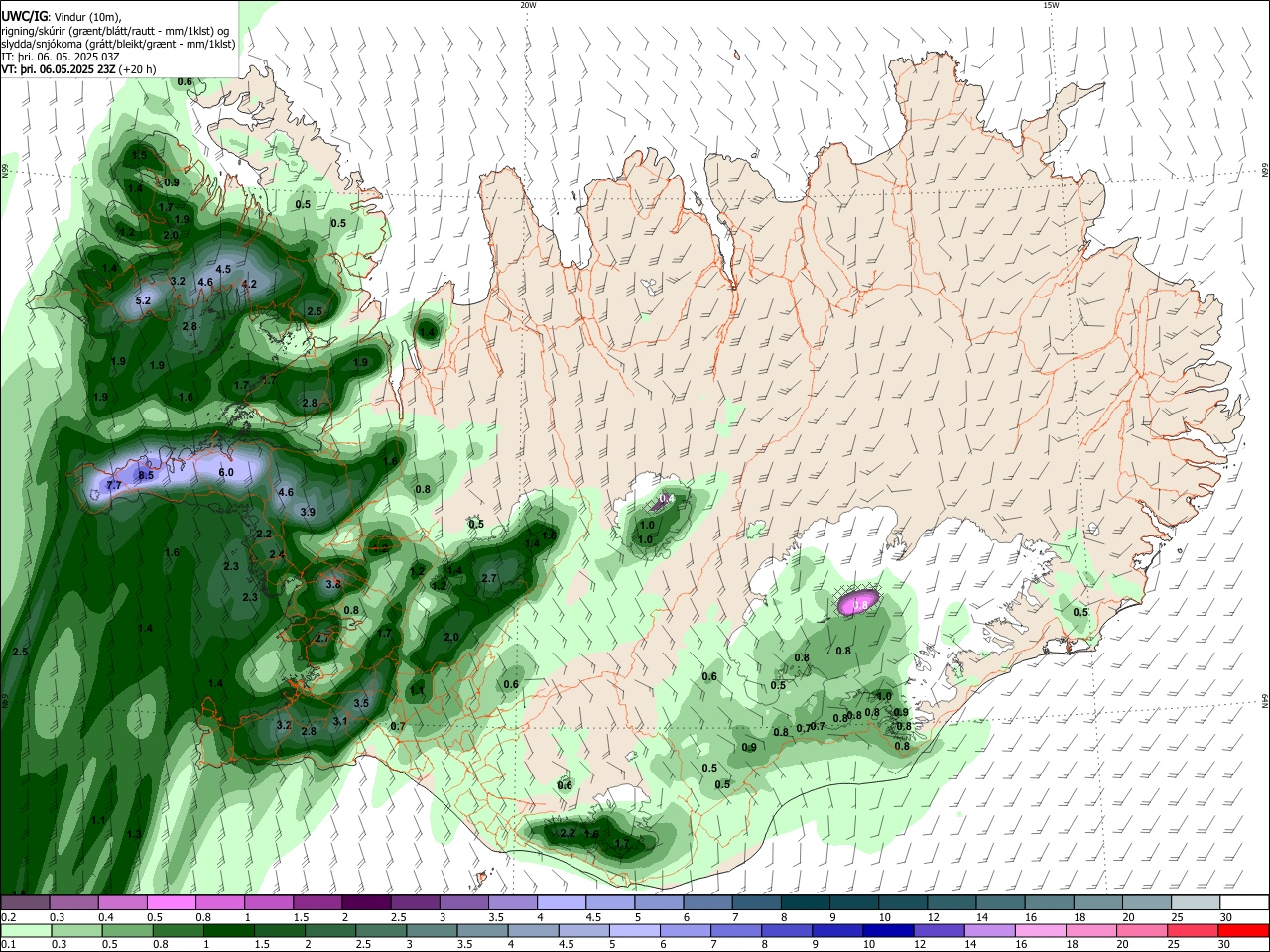
Task: Click the 8.5 precipitation value on map
Action: tap(146, 476)
